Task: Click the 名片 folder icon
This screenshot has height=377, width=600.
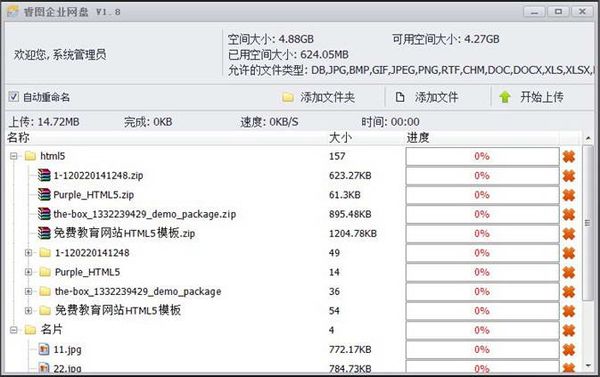Action: click(x=30, y=330)
